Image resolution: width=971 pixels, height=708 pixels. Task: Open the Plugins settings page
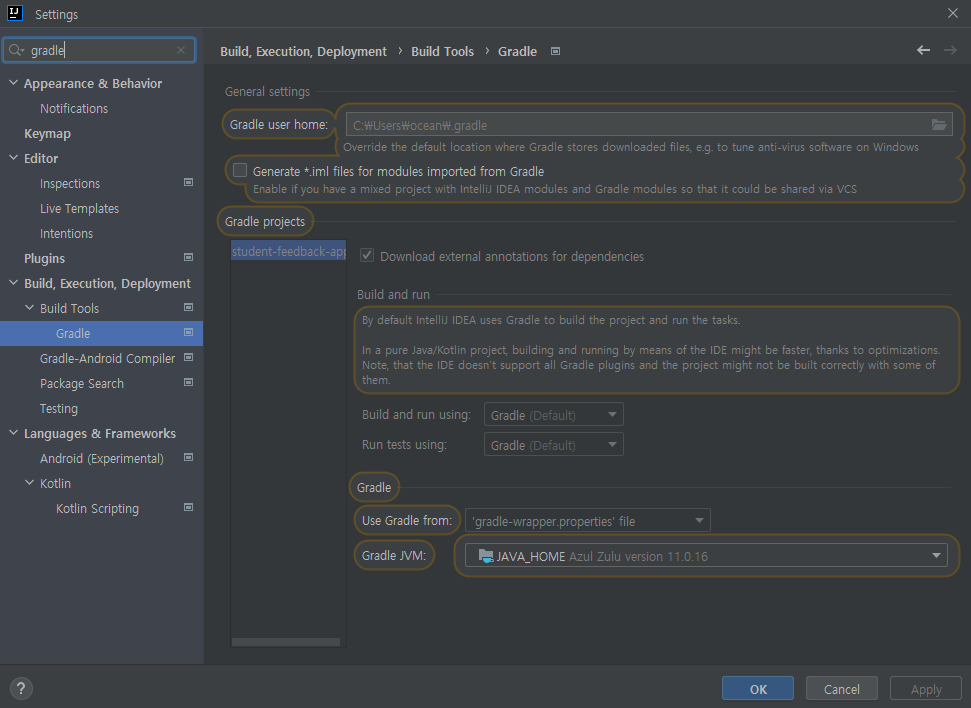pyautogui.click(x=44, y=258)
